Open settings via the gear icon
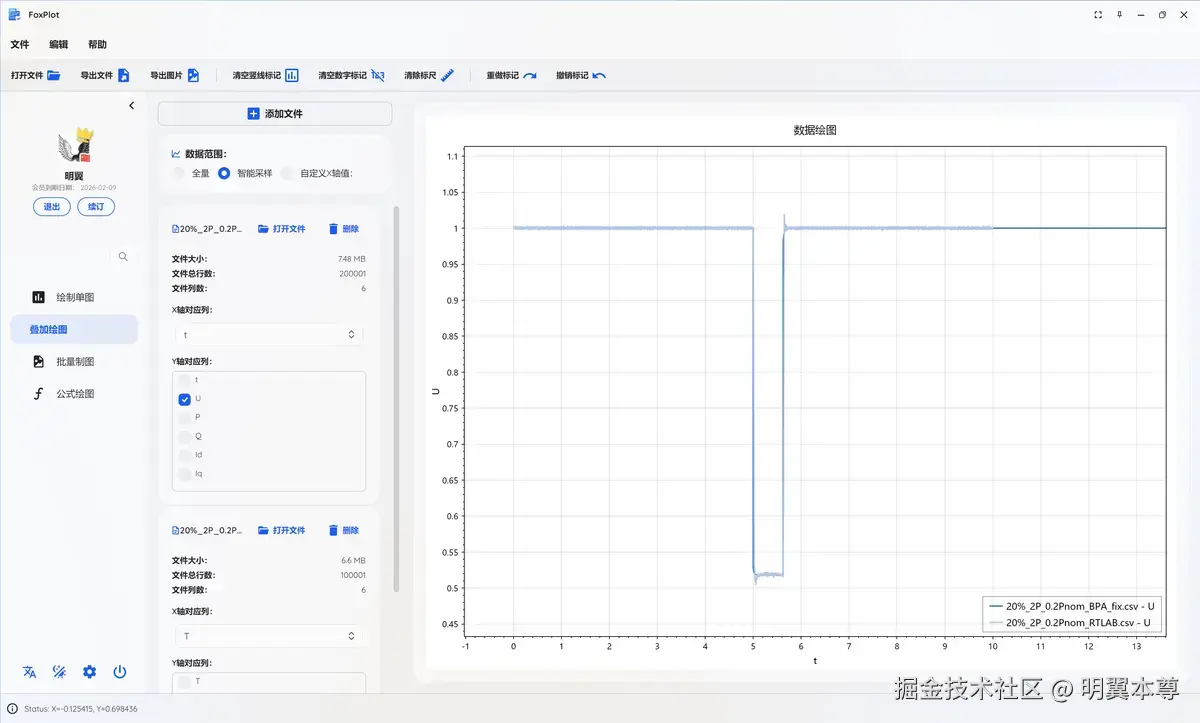The height and width of the screenshot is (723, 1200). [x=90, y=672]
